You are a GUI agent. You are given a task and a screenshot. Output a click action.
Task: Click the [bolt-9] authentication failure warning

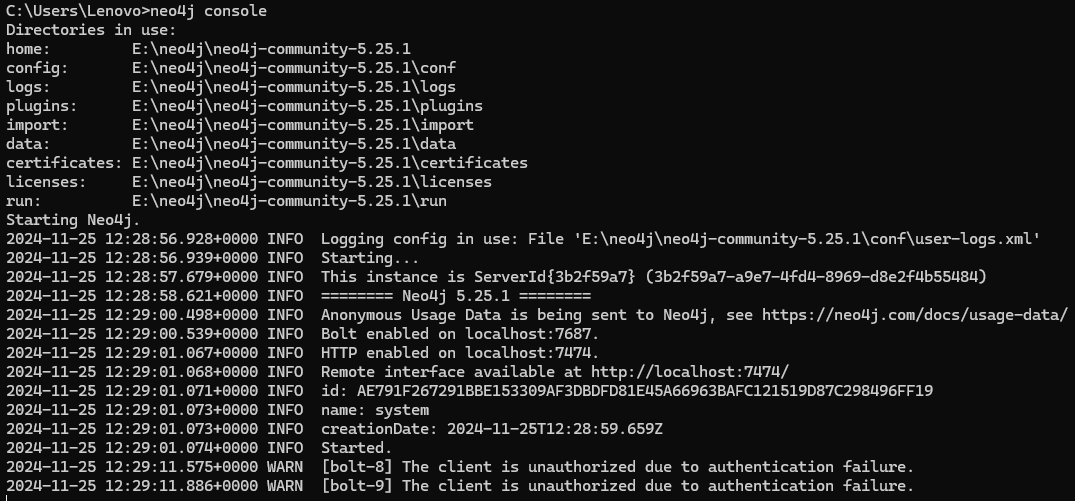617,486
